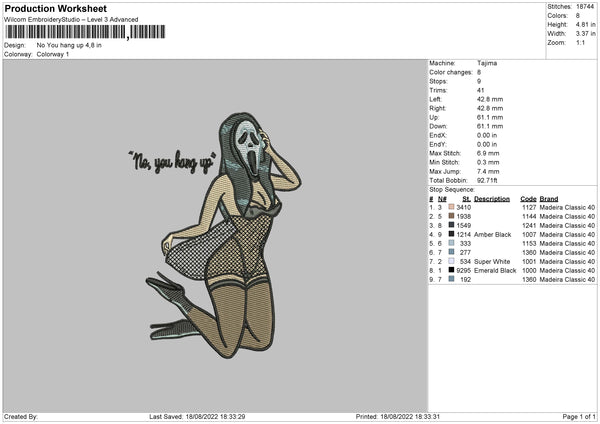Click the barcode under the worksheet title
The height and width of the screenshot is (424, 600).
(85, 32)
